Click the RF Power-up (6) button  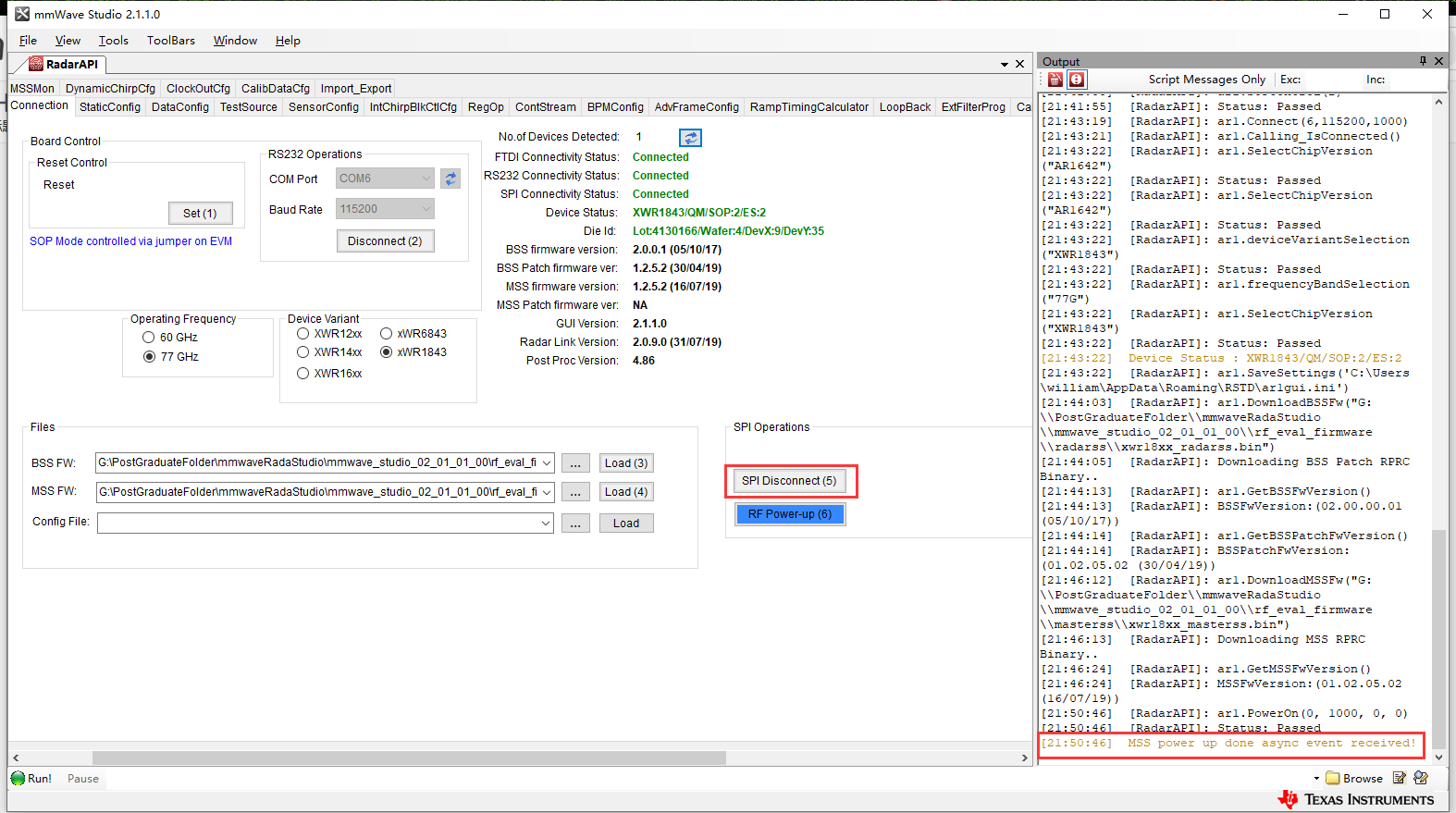(x=790, y=514)
